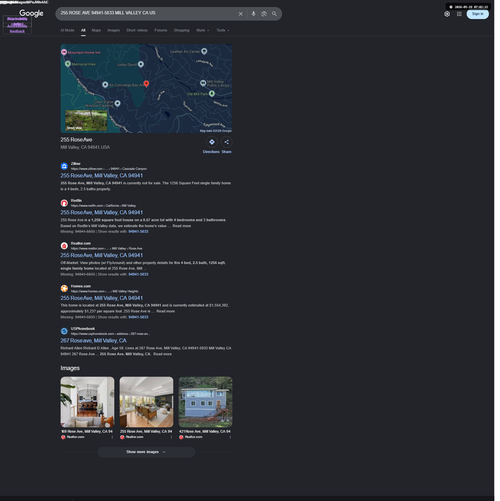The height and width of the screenshot is (501, 500).
Task: Click the Redfin favicon in second result
Action: pos(64,203)
